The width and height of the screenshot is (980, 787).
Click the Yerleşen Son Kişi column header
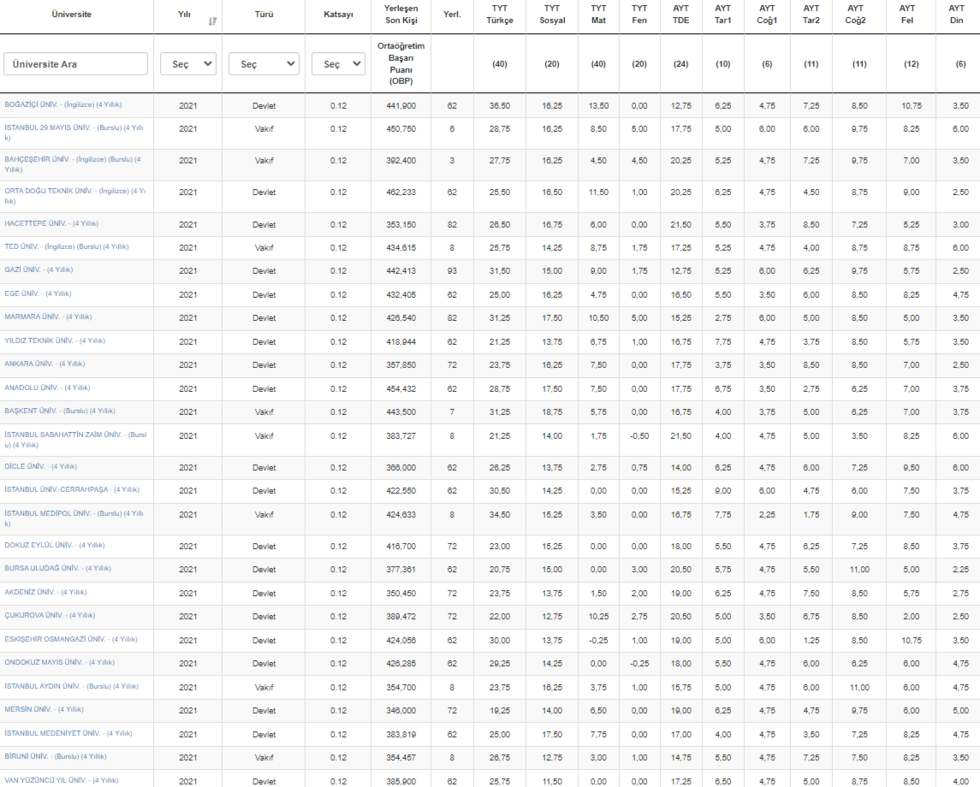coord(401,14)
